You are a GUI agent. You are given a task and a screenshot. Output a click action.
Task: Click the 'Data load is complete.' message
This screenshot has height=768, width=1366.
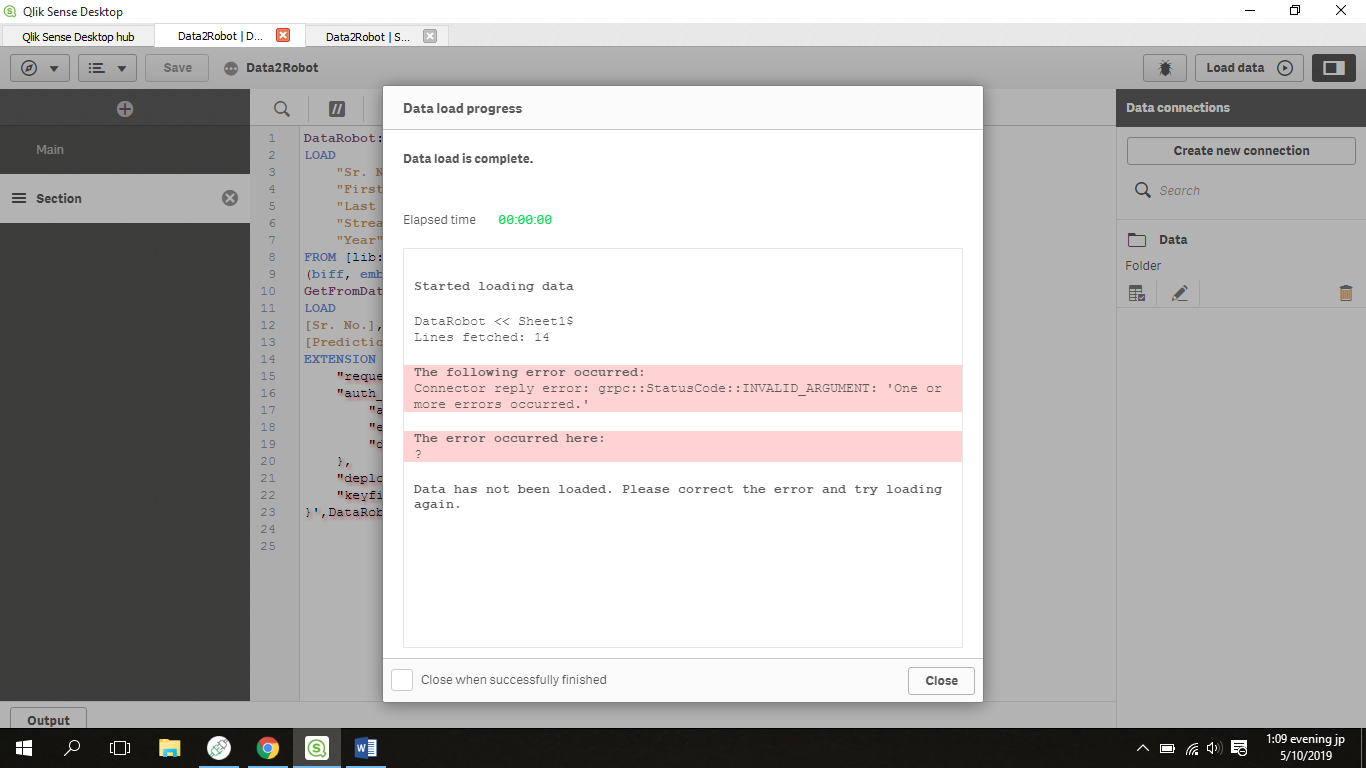pos(468,159)
